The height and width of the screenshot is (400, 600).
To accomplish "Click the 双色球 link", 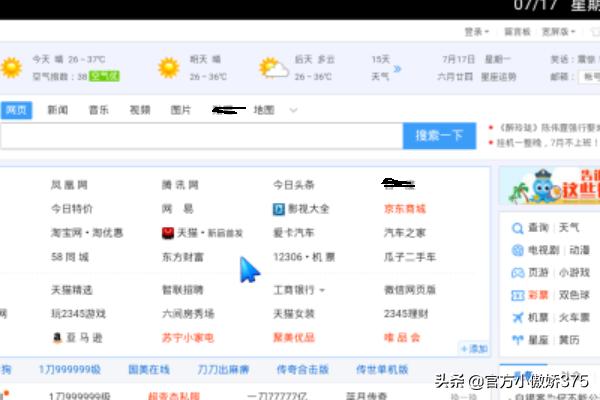I will (574, 295).
